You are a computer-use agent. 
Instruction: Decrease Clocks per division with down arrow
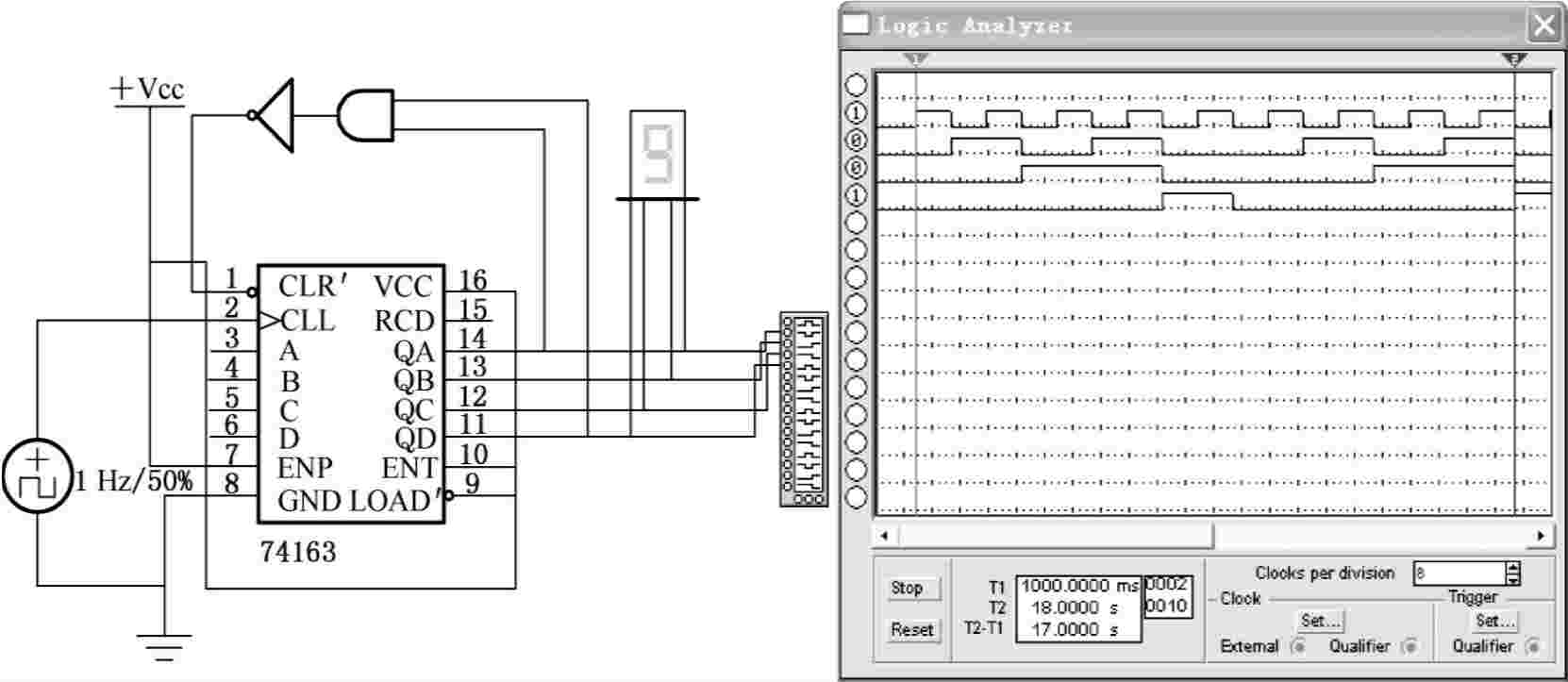[1513, 578]
